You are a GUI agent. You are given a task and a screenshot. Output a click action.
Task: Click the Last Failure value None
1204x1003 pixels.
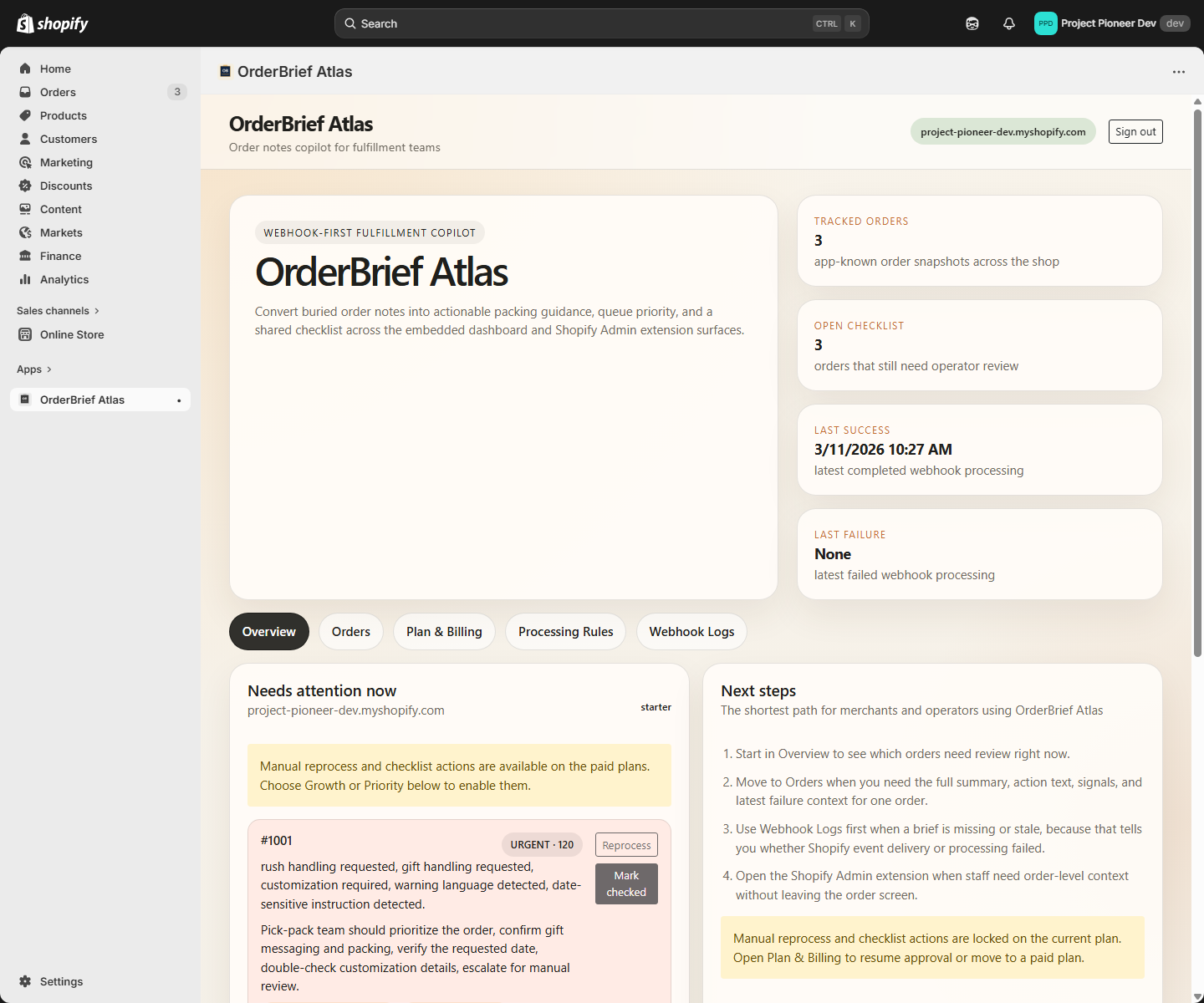(833, 554)
